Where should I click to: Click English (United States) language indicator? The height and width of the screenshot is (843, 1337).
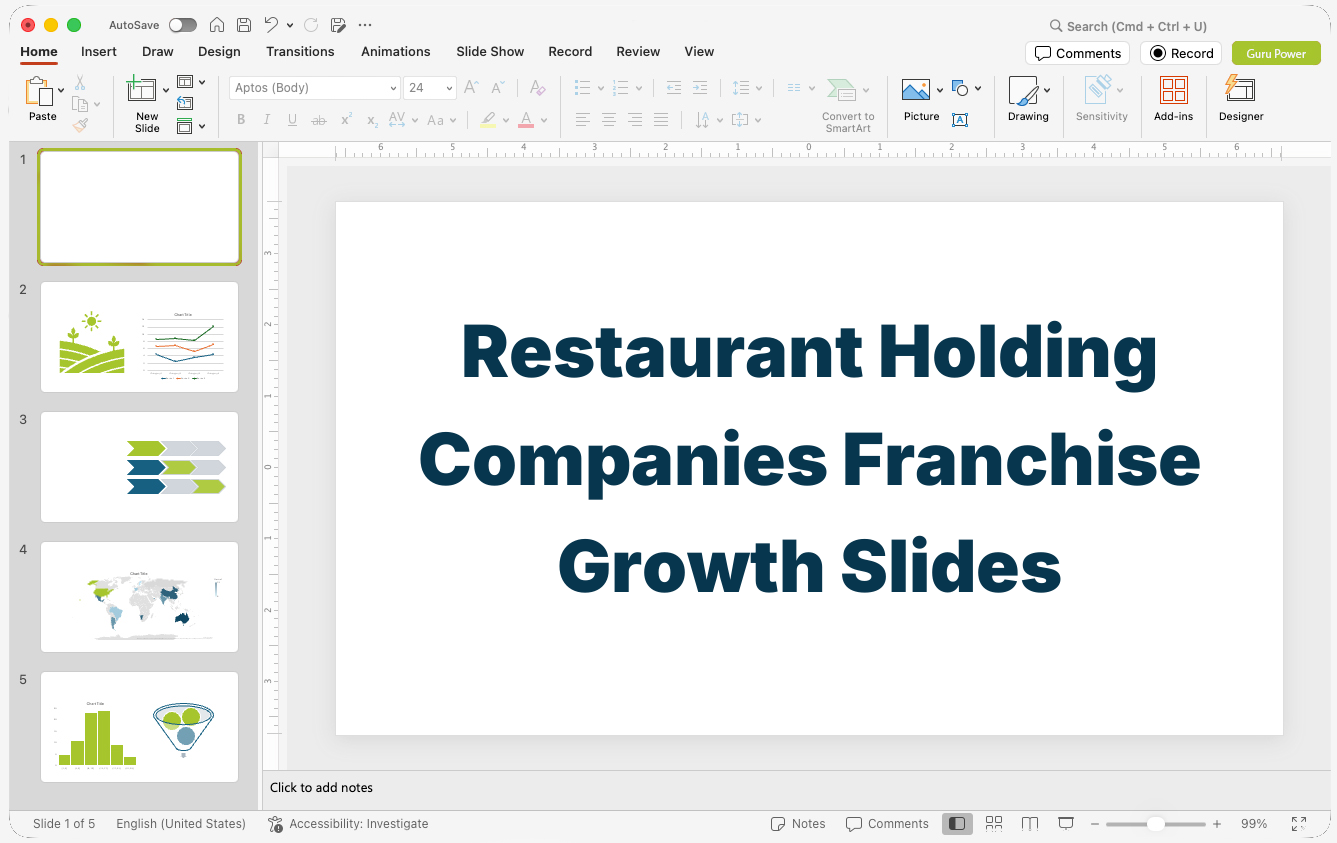pyautogui.click(x=181, y=824)
